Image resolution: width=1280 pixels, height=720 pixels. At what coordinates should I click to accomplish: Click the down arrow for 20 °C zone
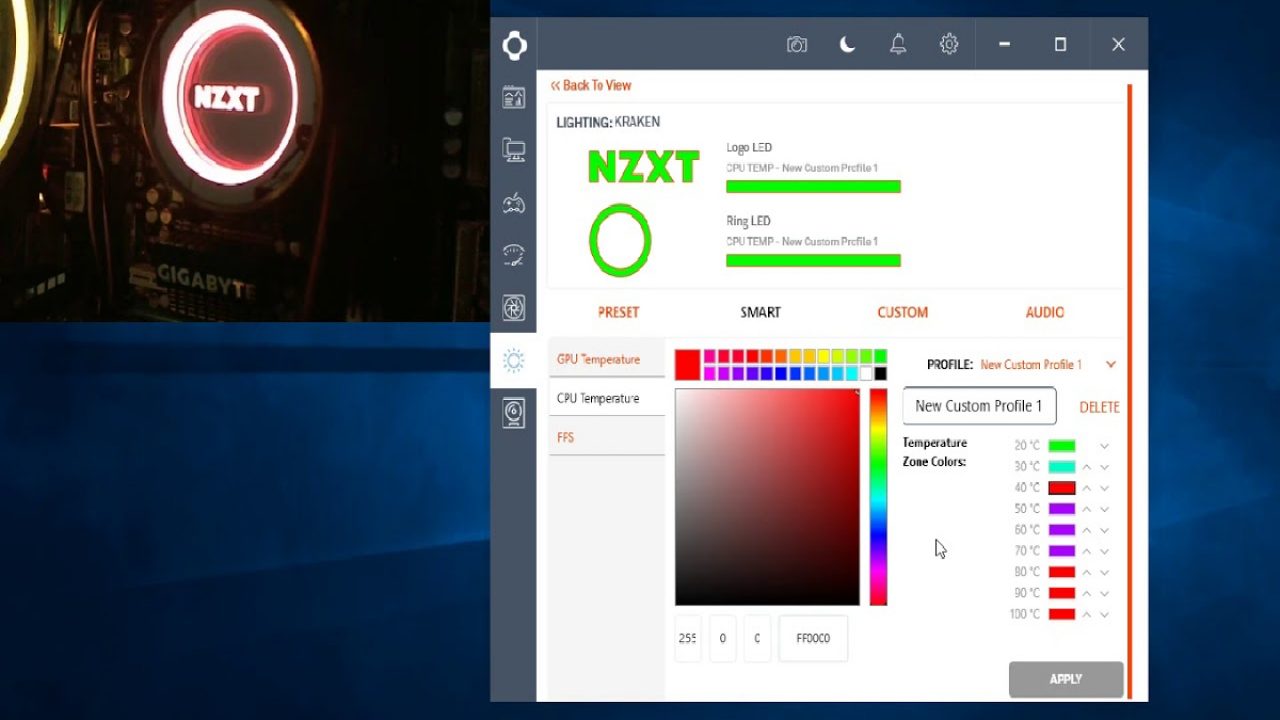(1104, 446)
